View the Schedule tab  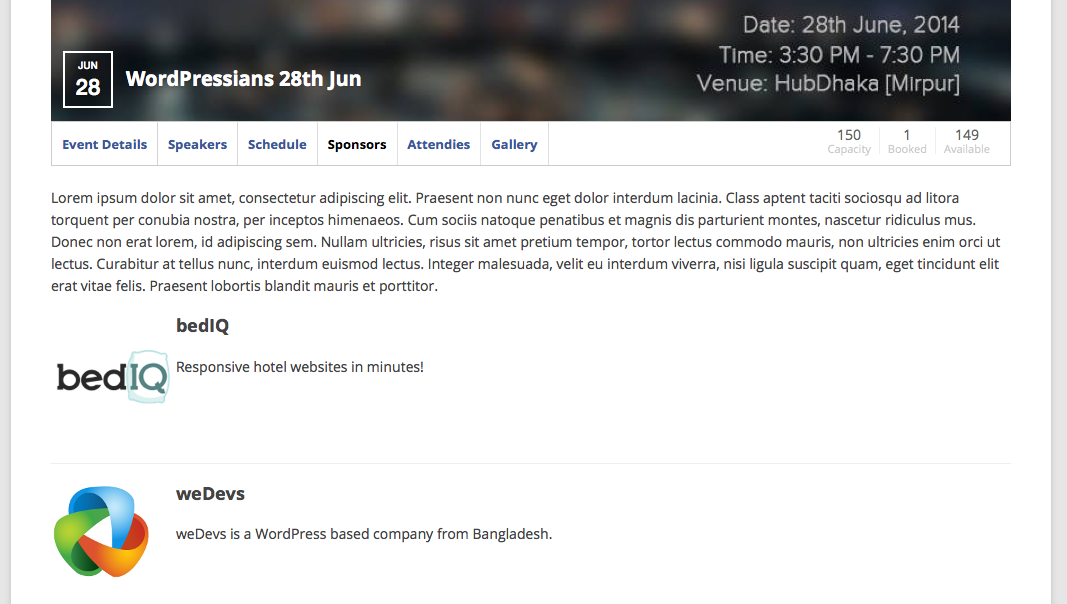277,144
